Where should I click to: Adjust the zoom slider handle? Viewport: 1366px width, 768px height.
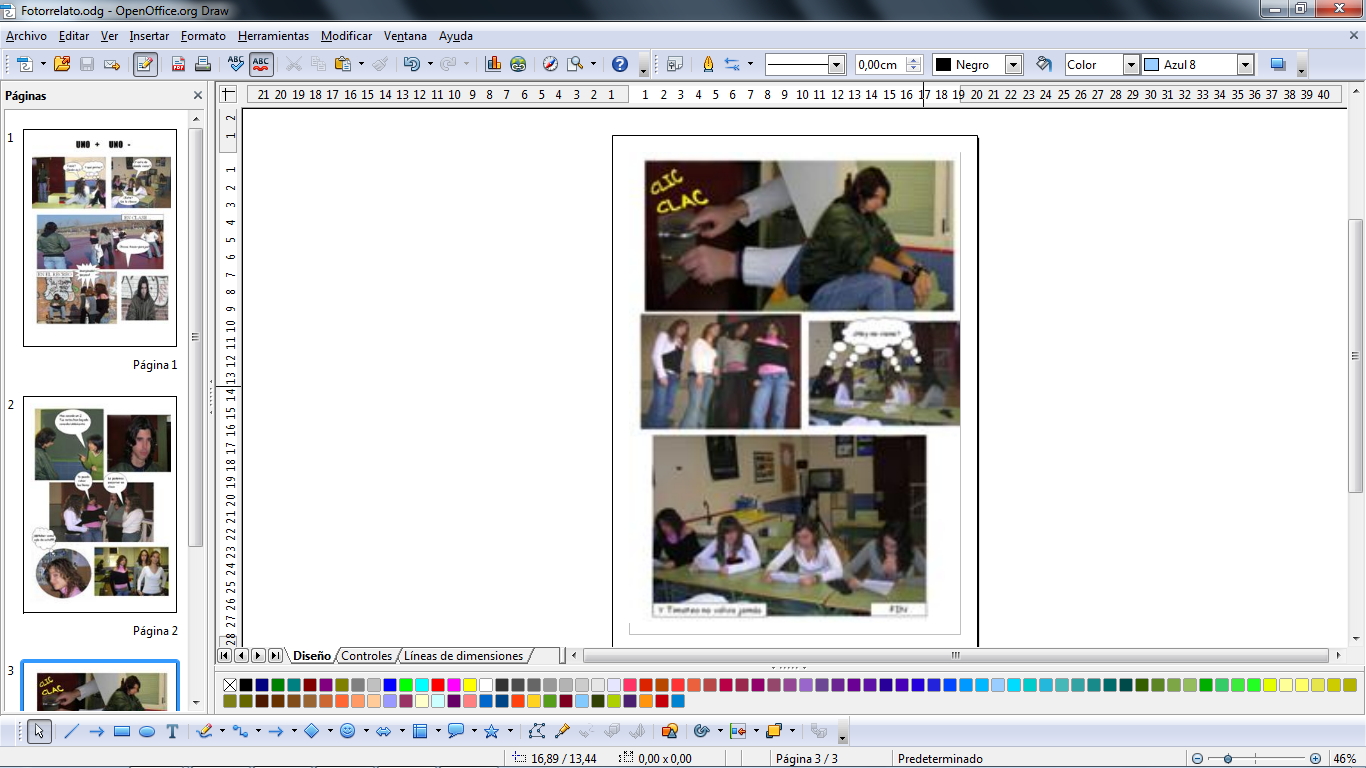tap(1227, 759)
